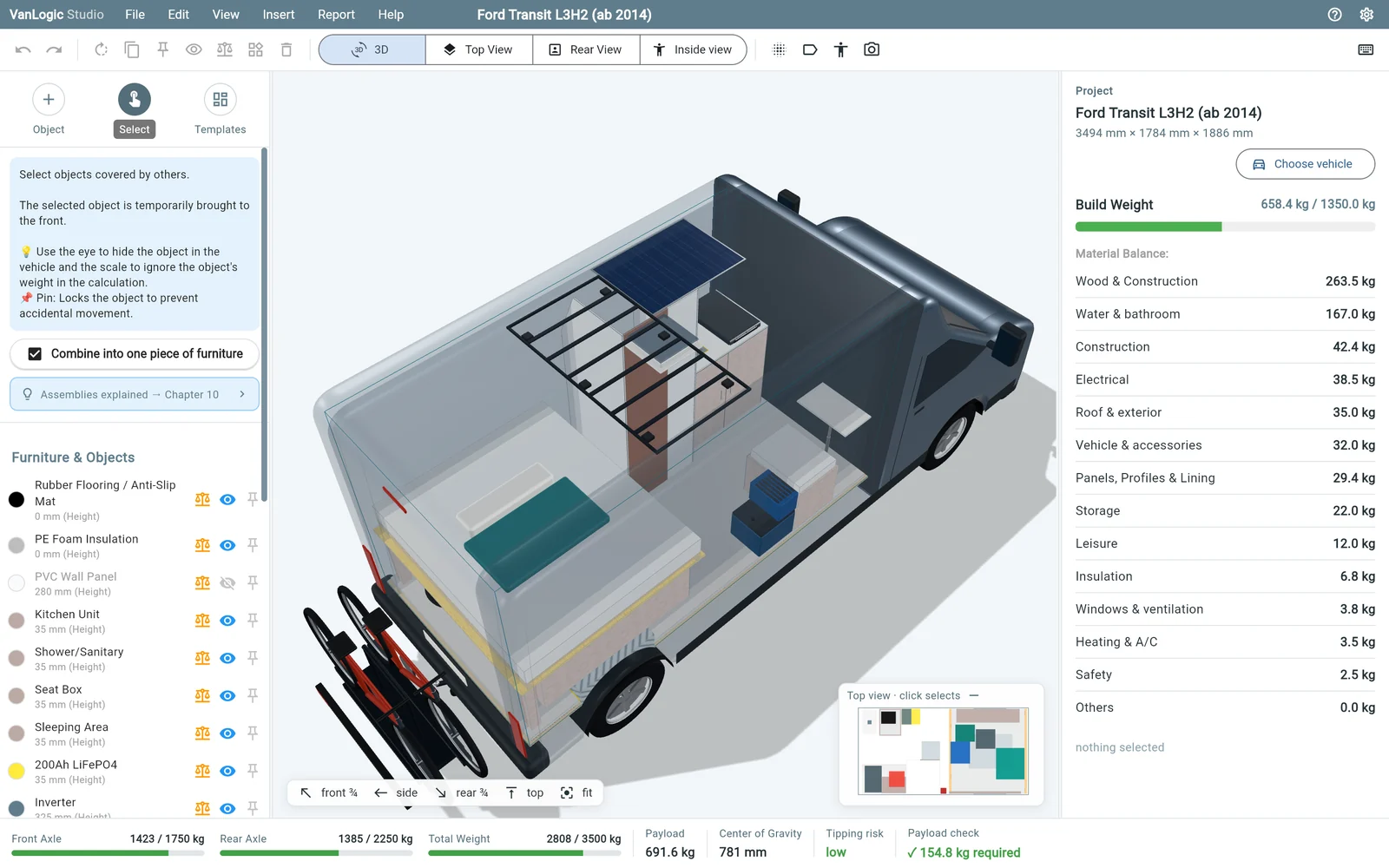Switch to Inside view tab
Image resolution: width=1389 pixels, height=868 pixels.
click(693, 49)
